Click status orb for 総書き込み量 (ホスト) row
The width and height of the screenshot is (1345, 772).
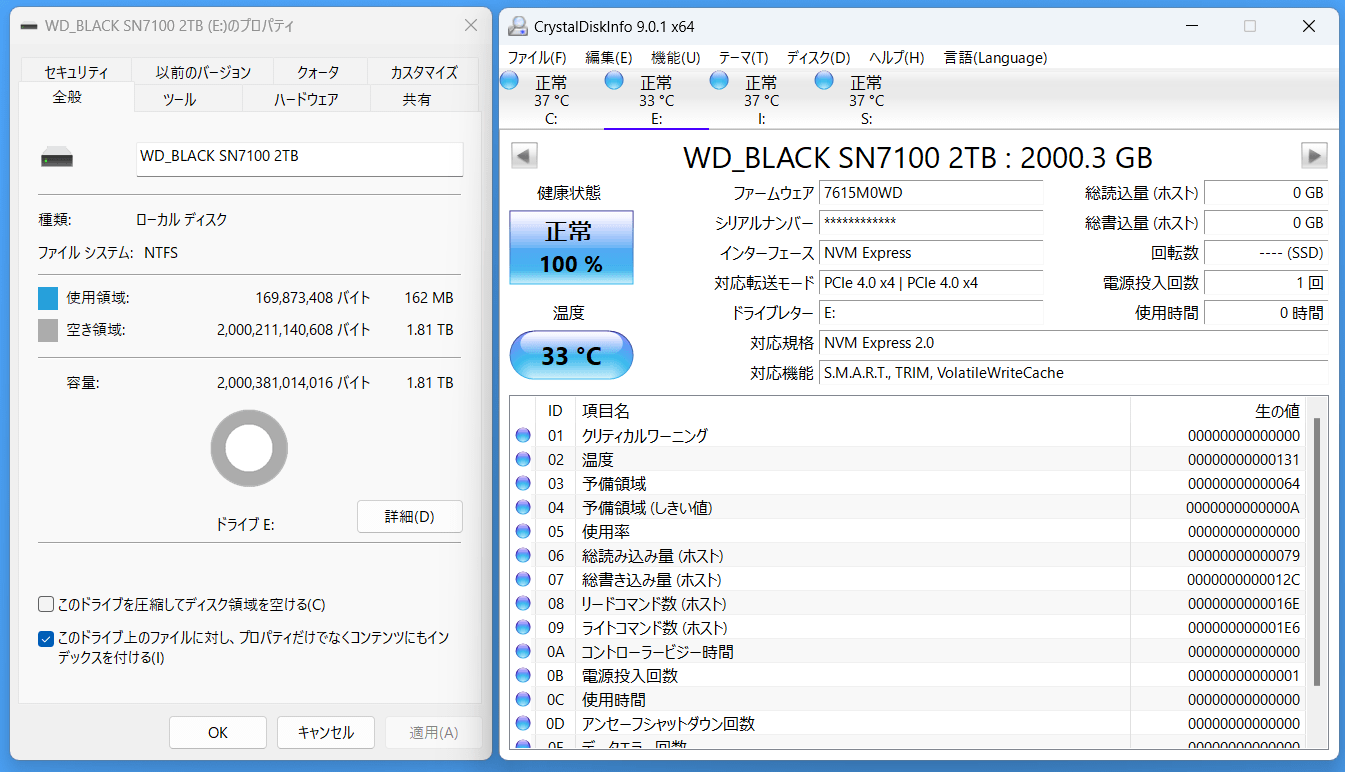coord(523,580)
